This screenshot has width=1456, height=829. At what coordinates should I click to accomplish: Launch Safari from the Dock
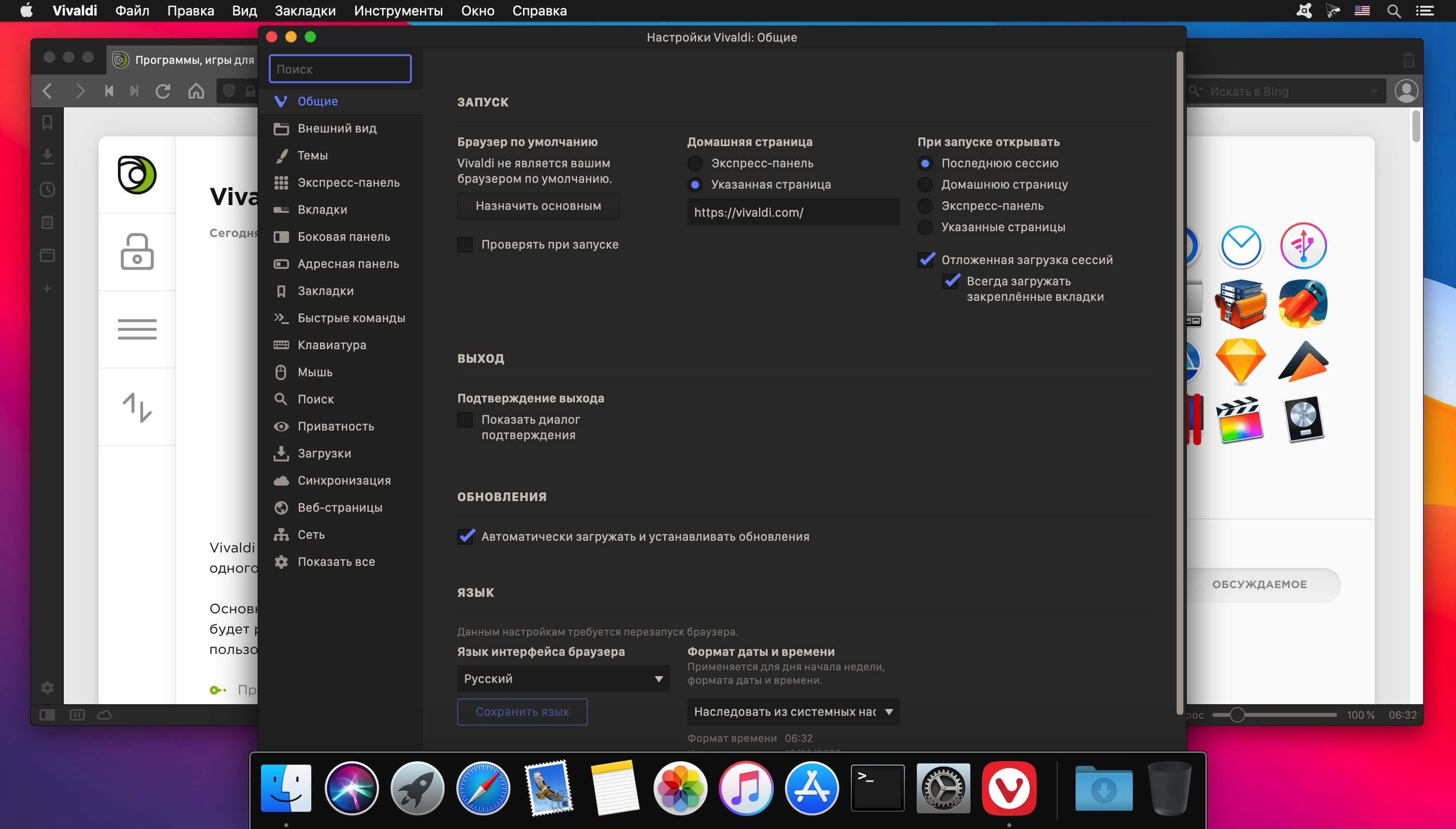point(483,788)
